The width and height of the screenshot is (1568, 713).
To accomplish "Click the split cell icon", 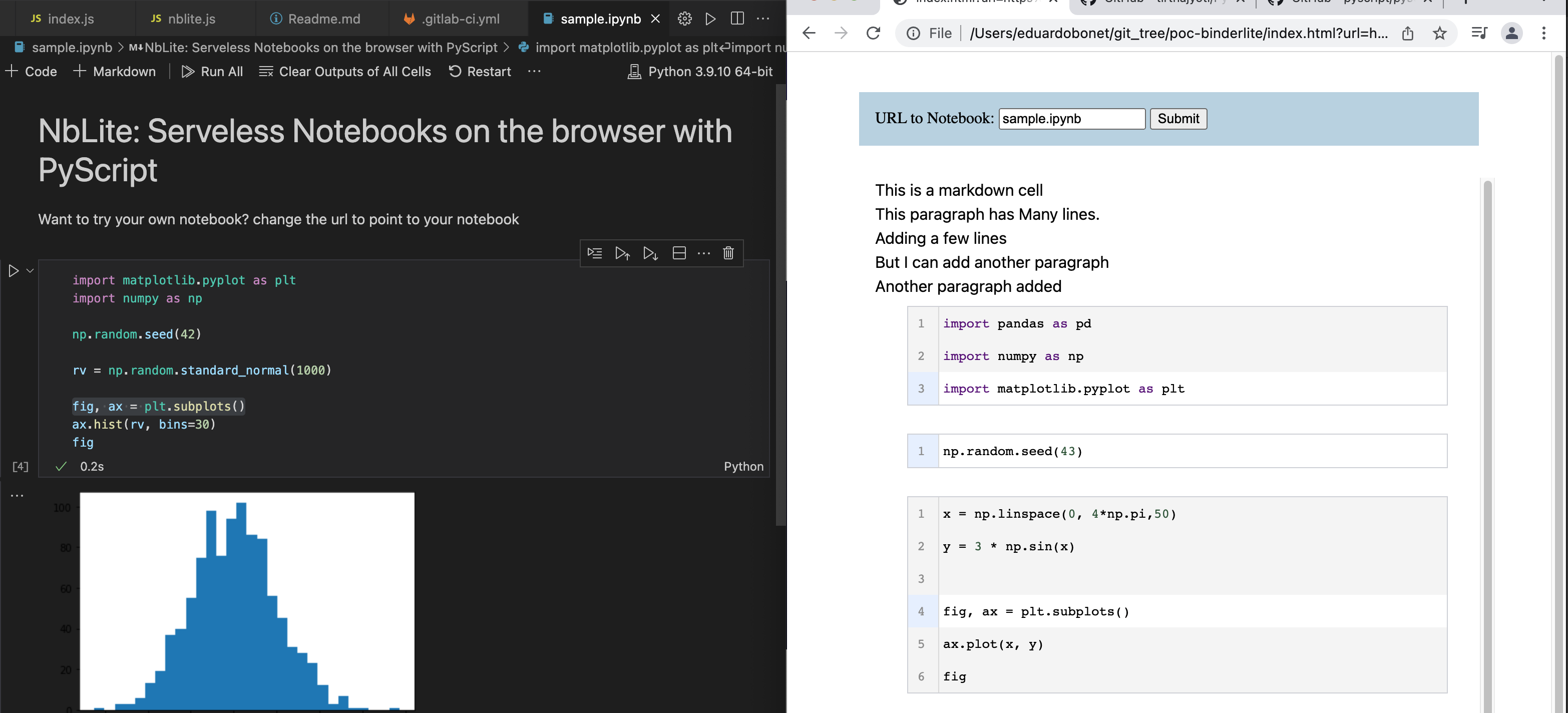I will [x=679, y=253].
